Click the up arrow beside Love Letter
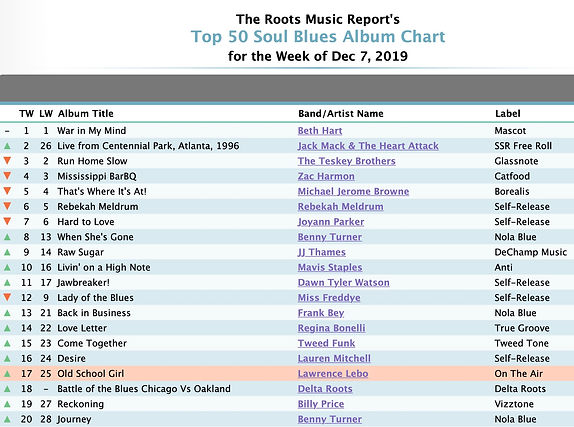Image resolution: width=574 pixels, height=427 pixels. [7, 328]
